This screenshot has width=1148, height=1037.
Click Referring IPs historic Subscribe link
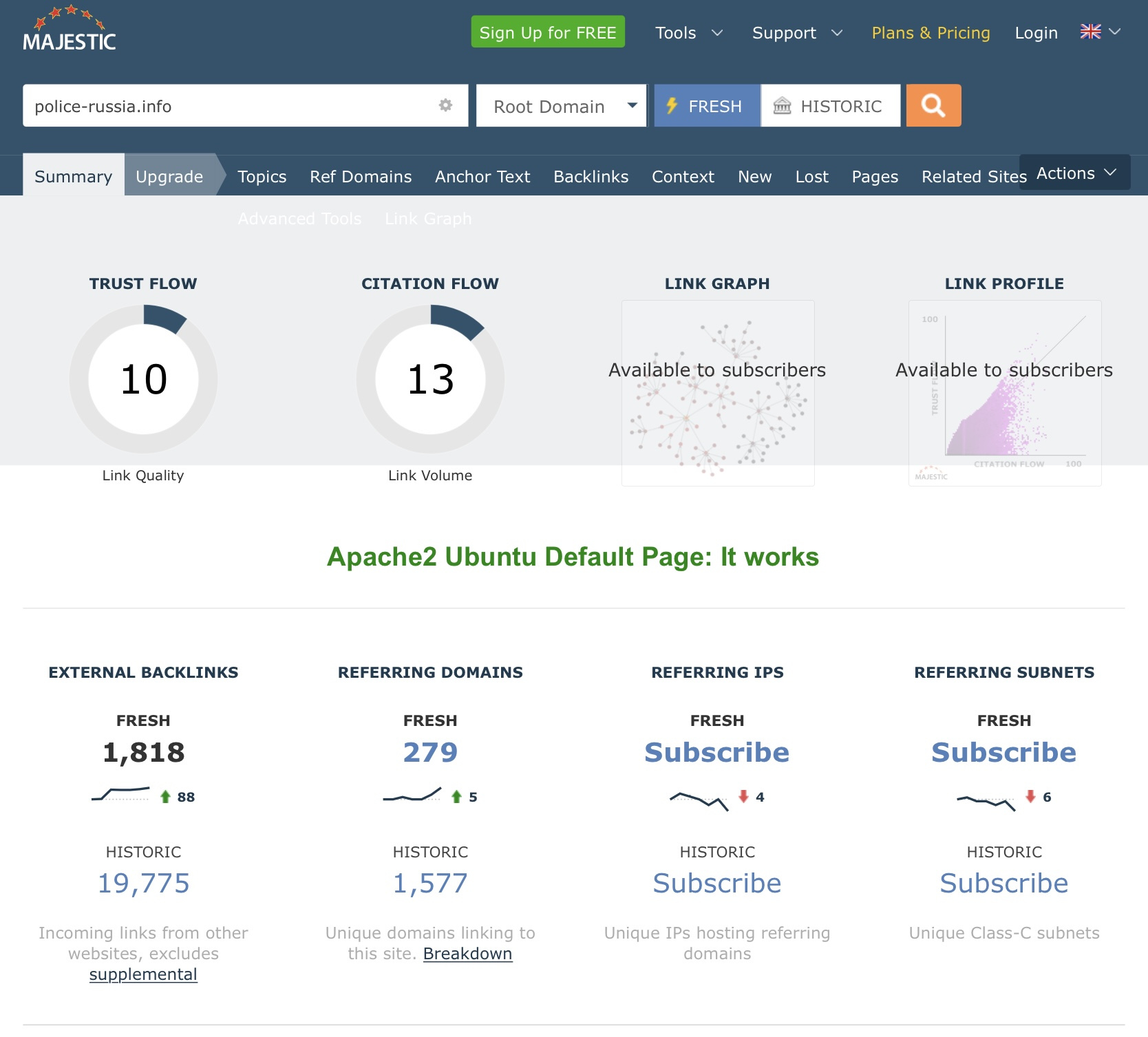[717, 883]
